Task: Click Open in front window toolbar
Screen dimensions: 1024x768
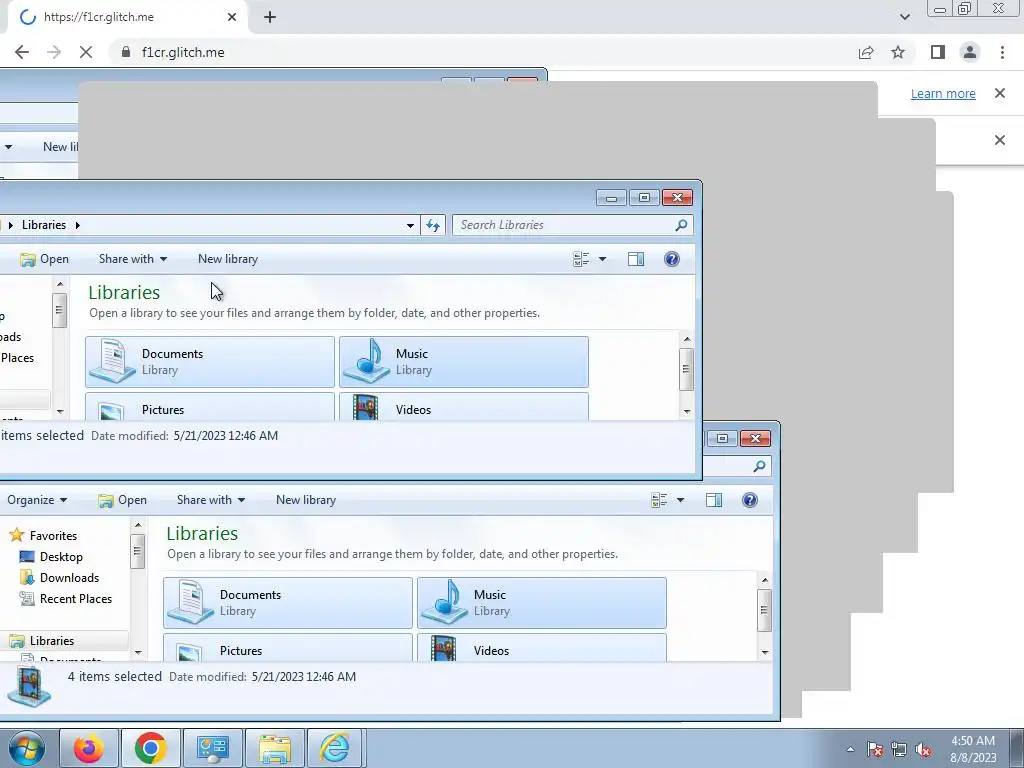Action: (122, 500)
